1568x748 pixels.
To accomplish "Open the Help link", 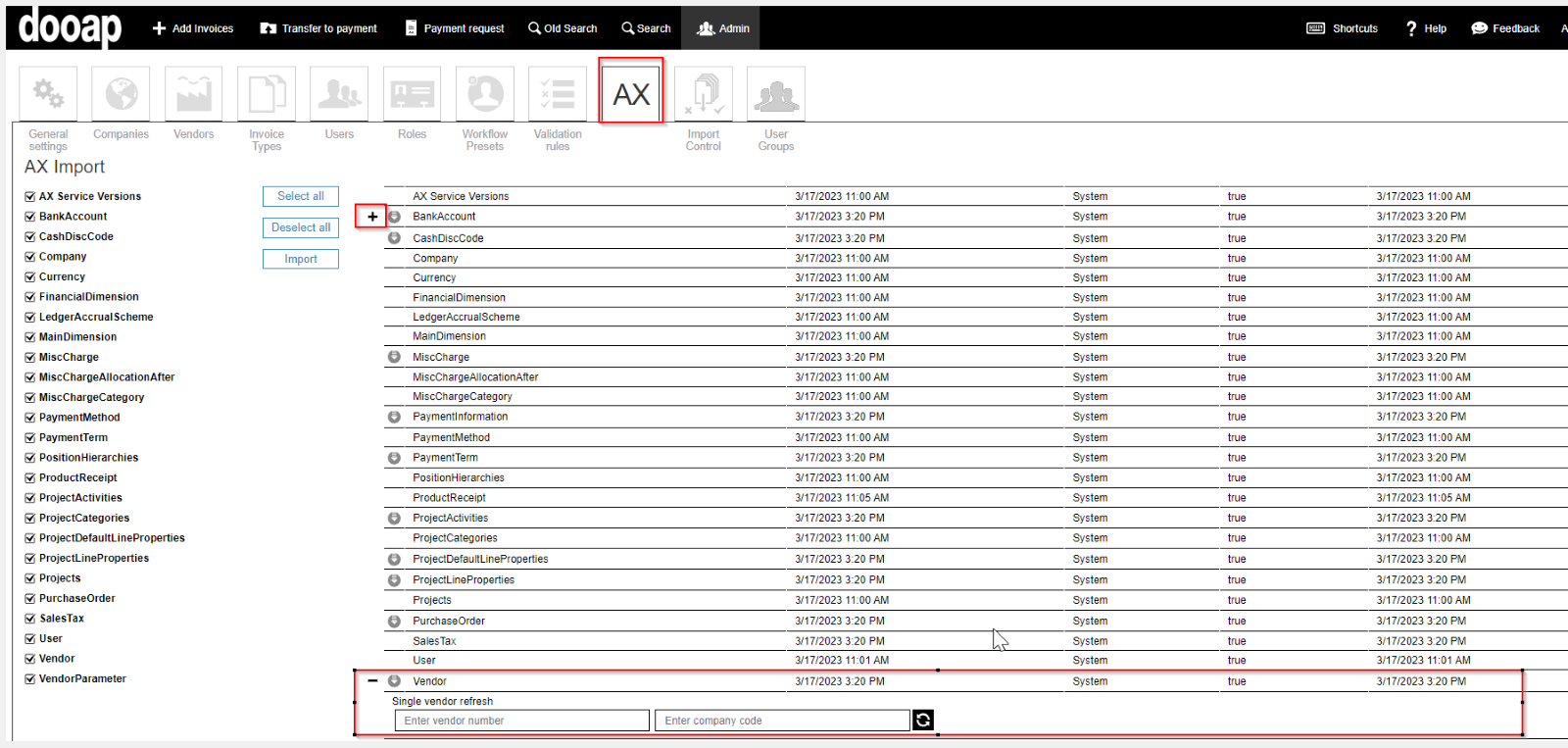I will pos(1426,28).
